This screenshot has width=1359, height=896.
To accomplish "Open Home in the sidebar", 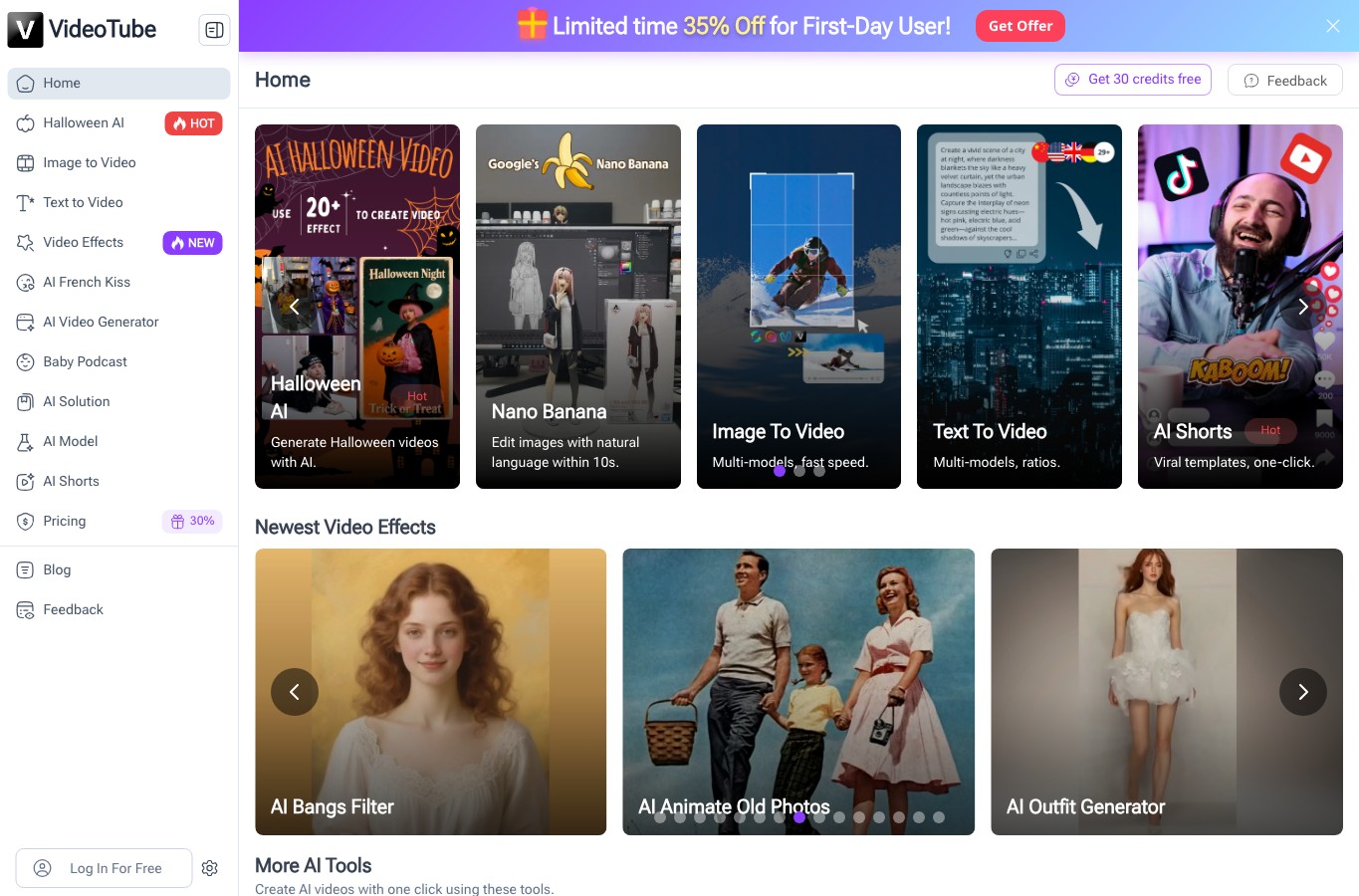I will tap(119, 84).
